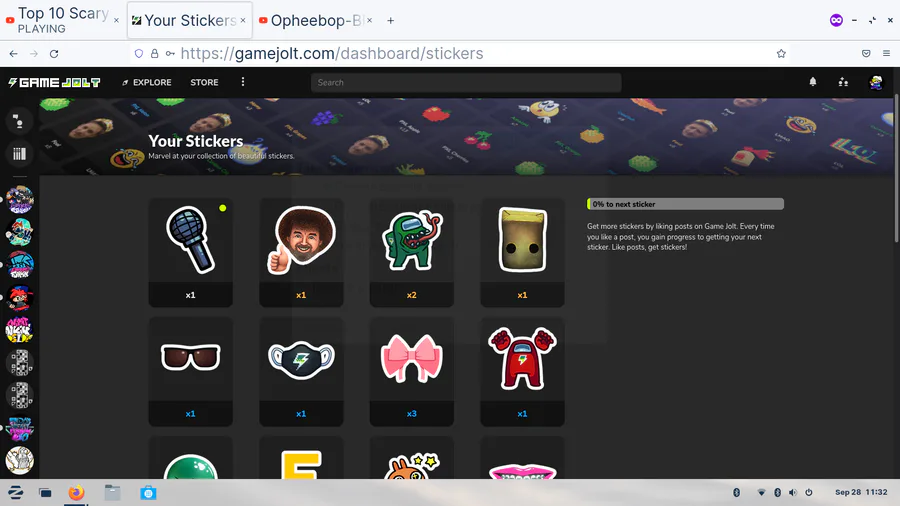Open the taskbar workspace overview icon
This screenshot has width=900, height=506.
coord(45,493)
